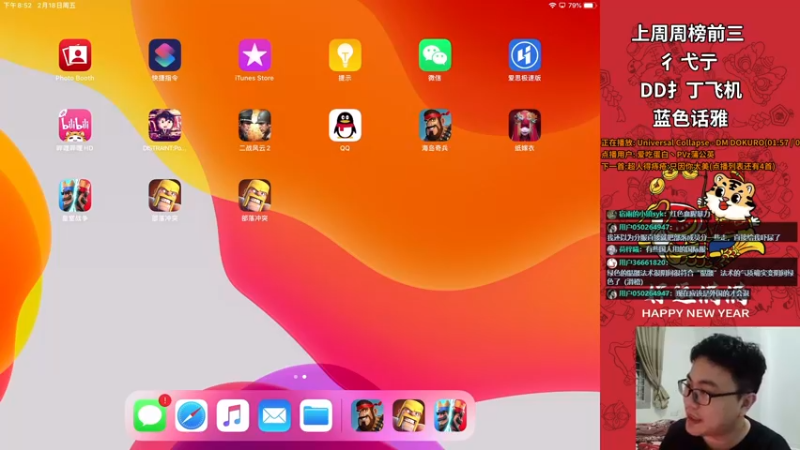Viewport: 800px width, 450px height.
Task: Tap the date text in the status bar
Action: tap(57, 5)
